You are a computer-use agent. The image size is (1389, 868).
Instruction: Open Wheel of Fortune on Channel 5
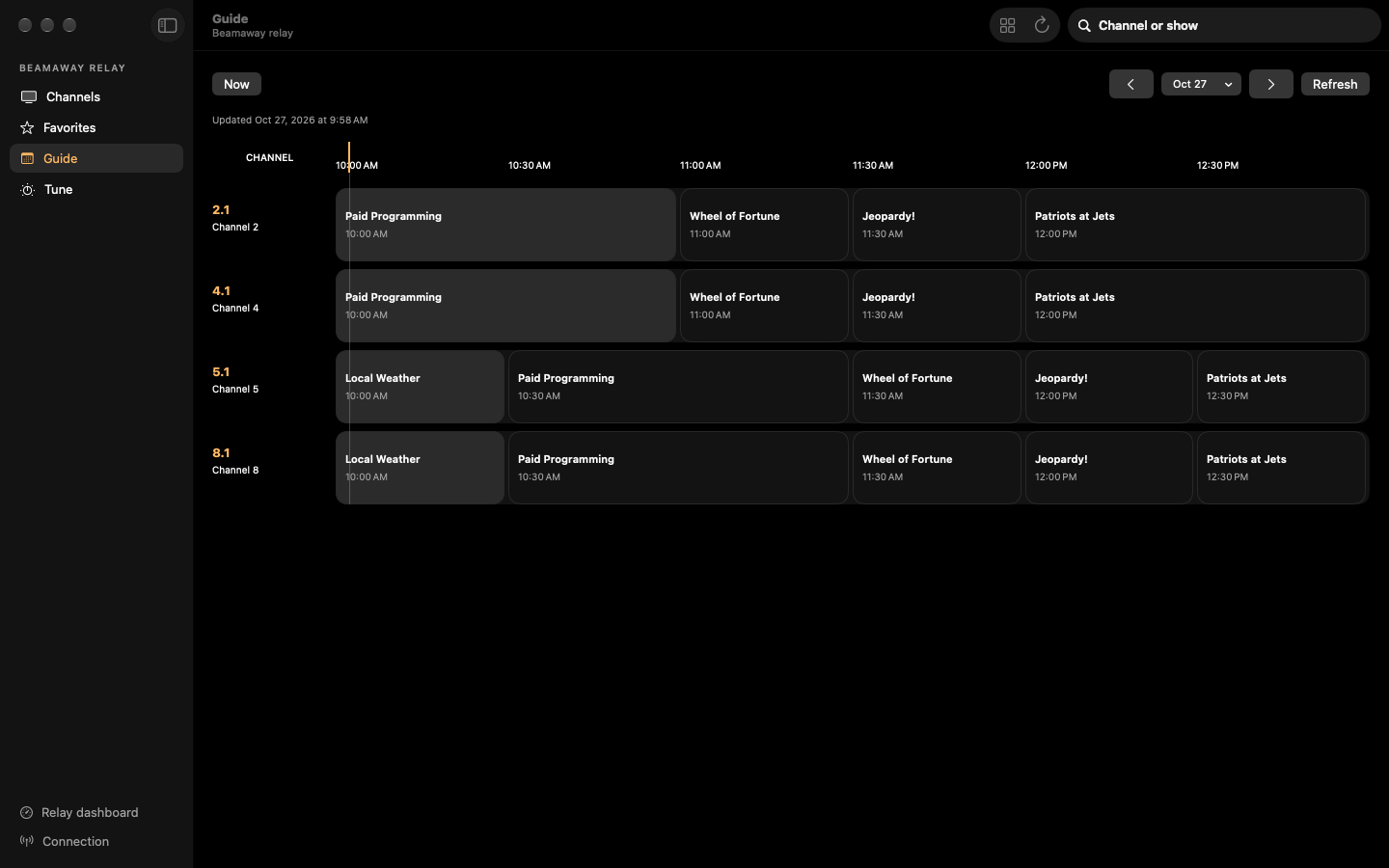point(937,387)
